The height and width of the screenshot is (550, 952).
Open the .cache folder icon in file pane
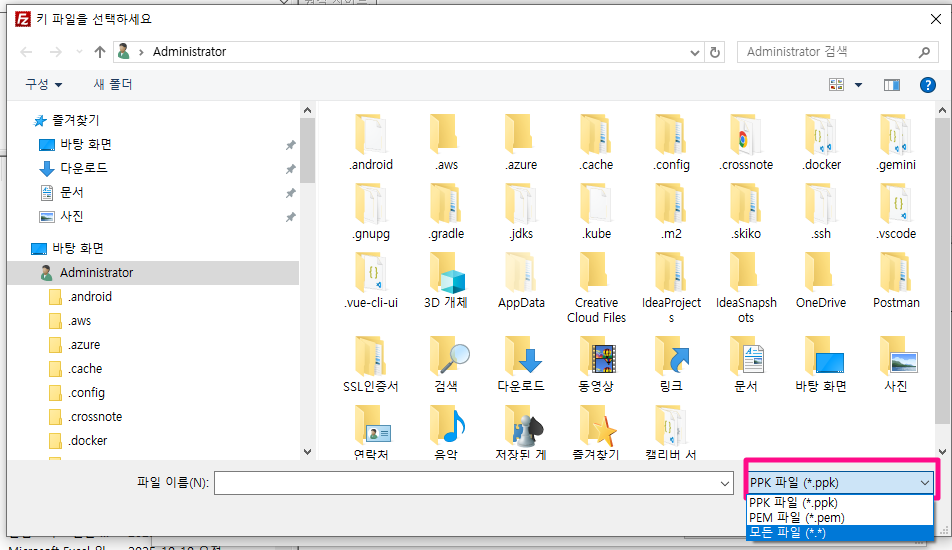tap(596, 134)
